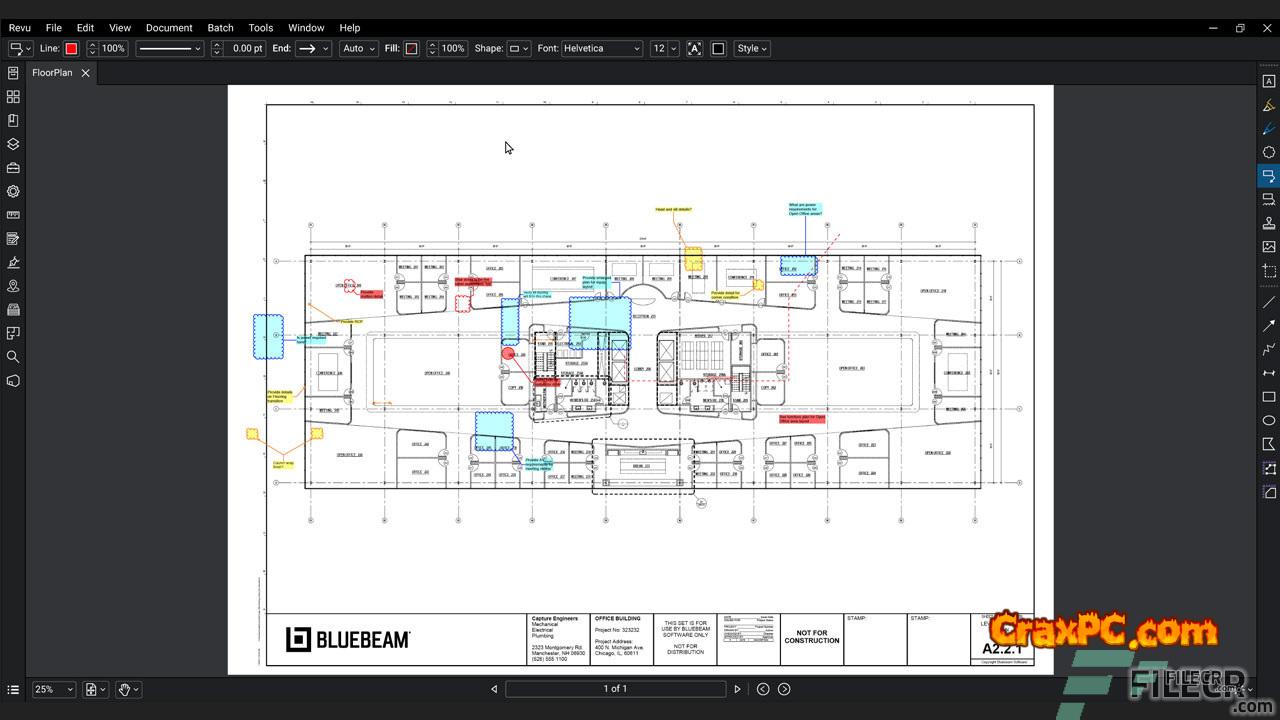1280x720 pixels.
Task: Go to the previous view
Action: 763,689
